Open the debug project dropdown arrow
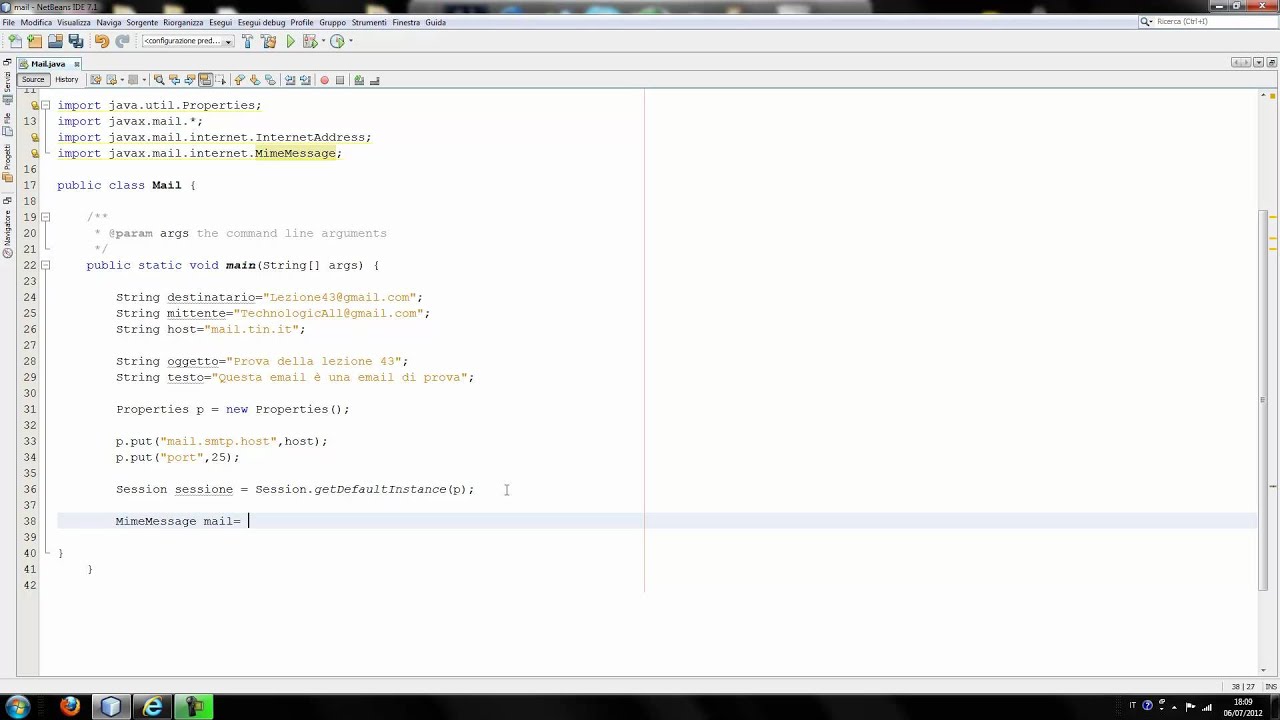The height and width of the screenshot is (720, 1280). tap(323, 41)
